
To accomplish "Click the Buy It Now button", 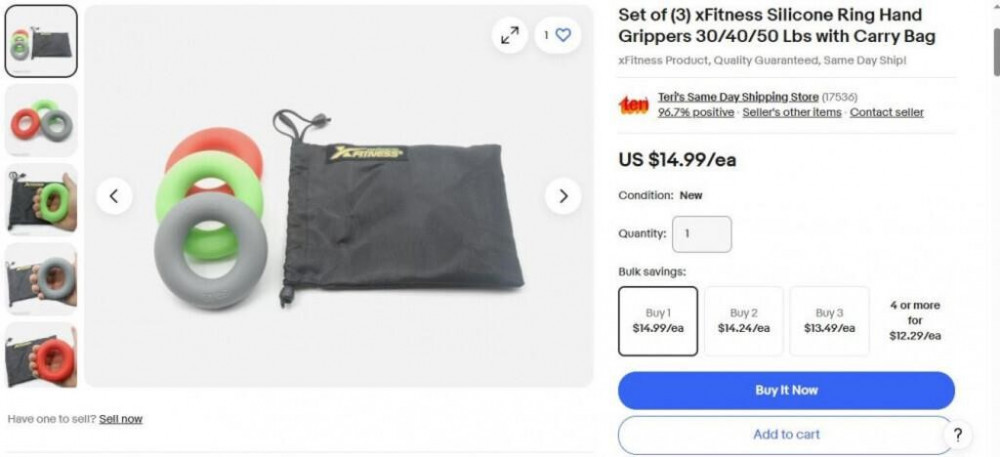I will pos(786,390).
